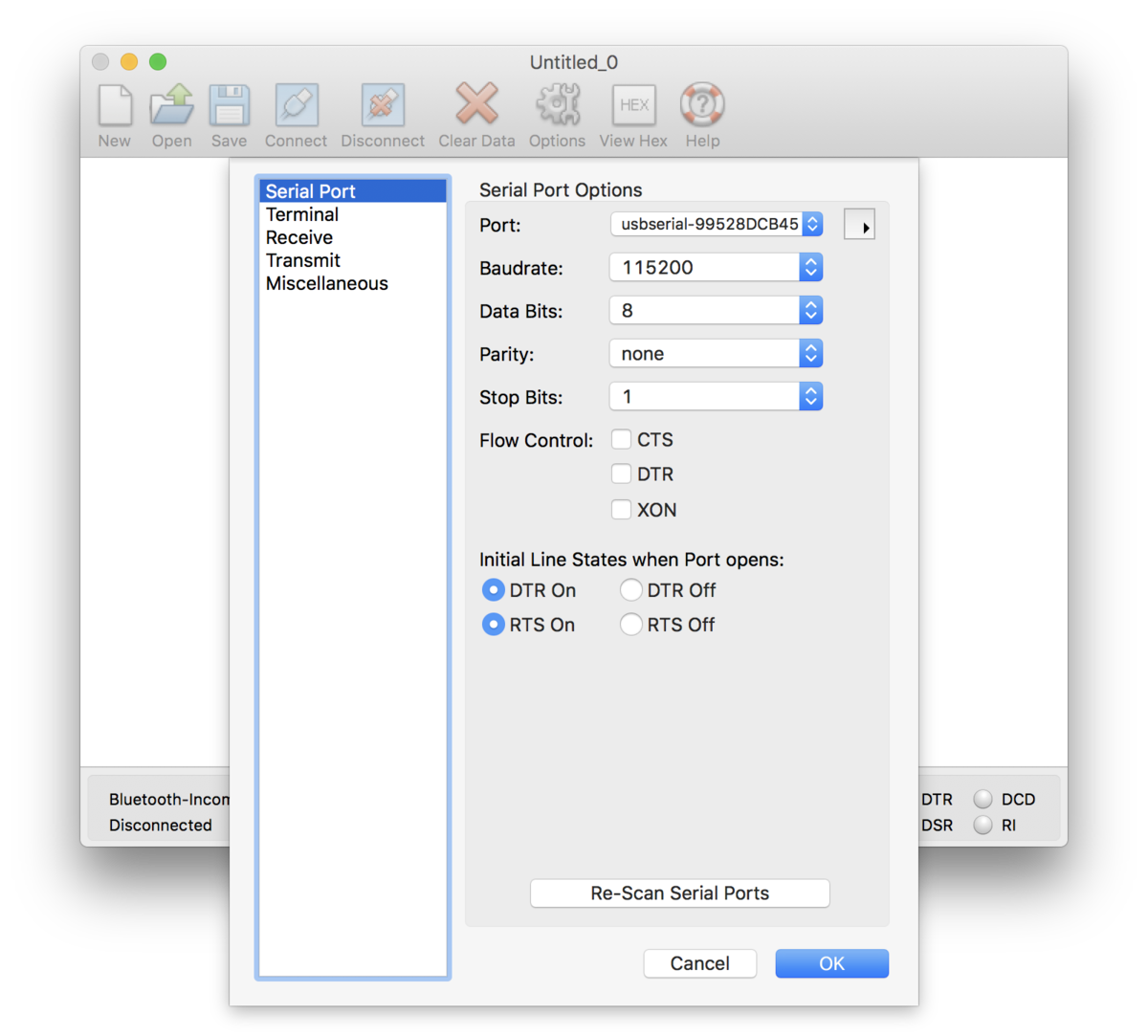Open the Baudrate 115200 dropdown
The image size is (1148, 1036).
coord(717,267)
